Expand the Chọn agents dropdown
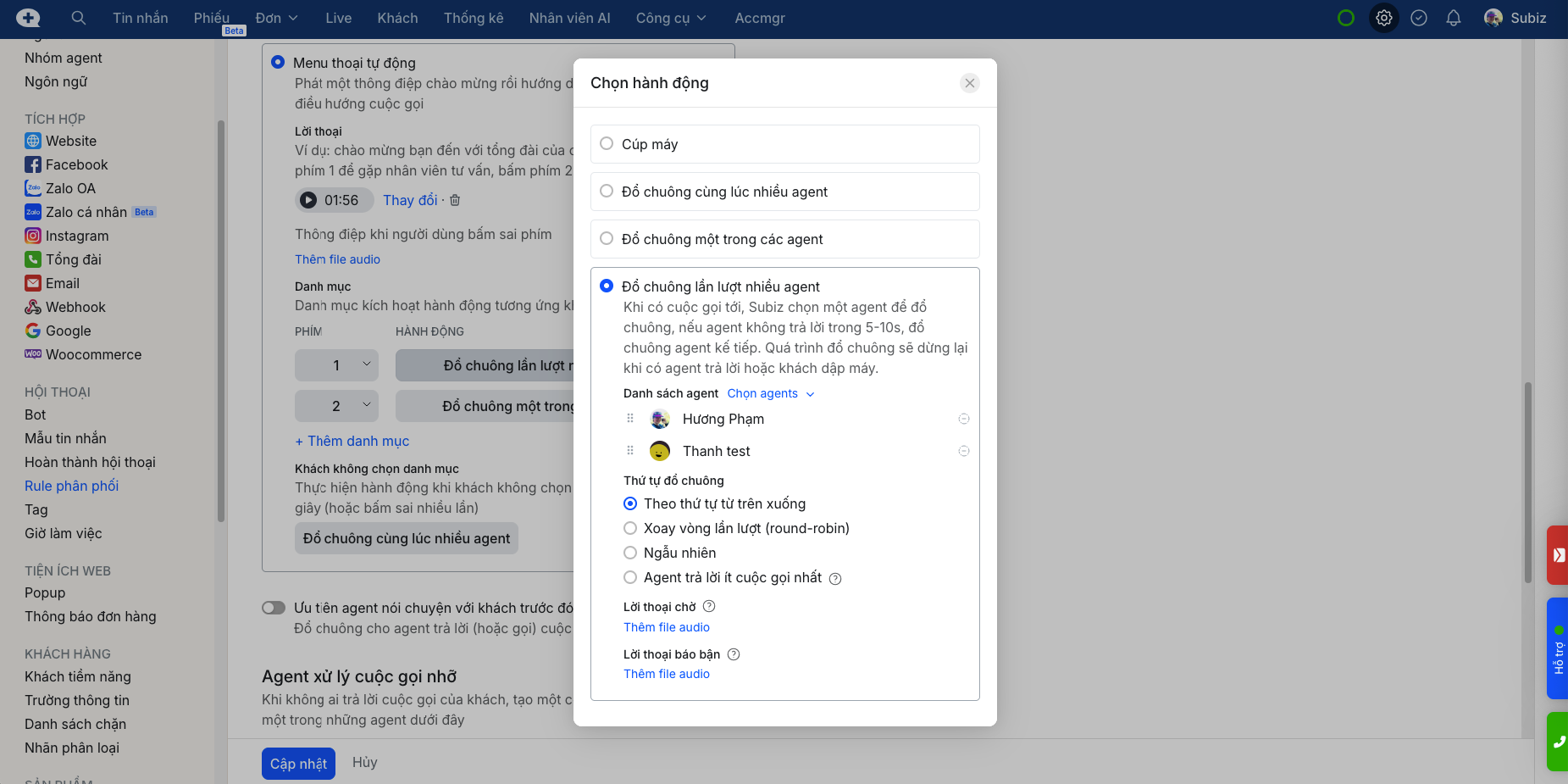 point(770,393)
